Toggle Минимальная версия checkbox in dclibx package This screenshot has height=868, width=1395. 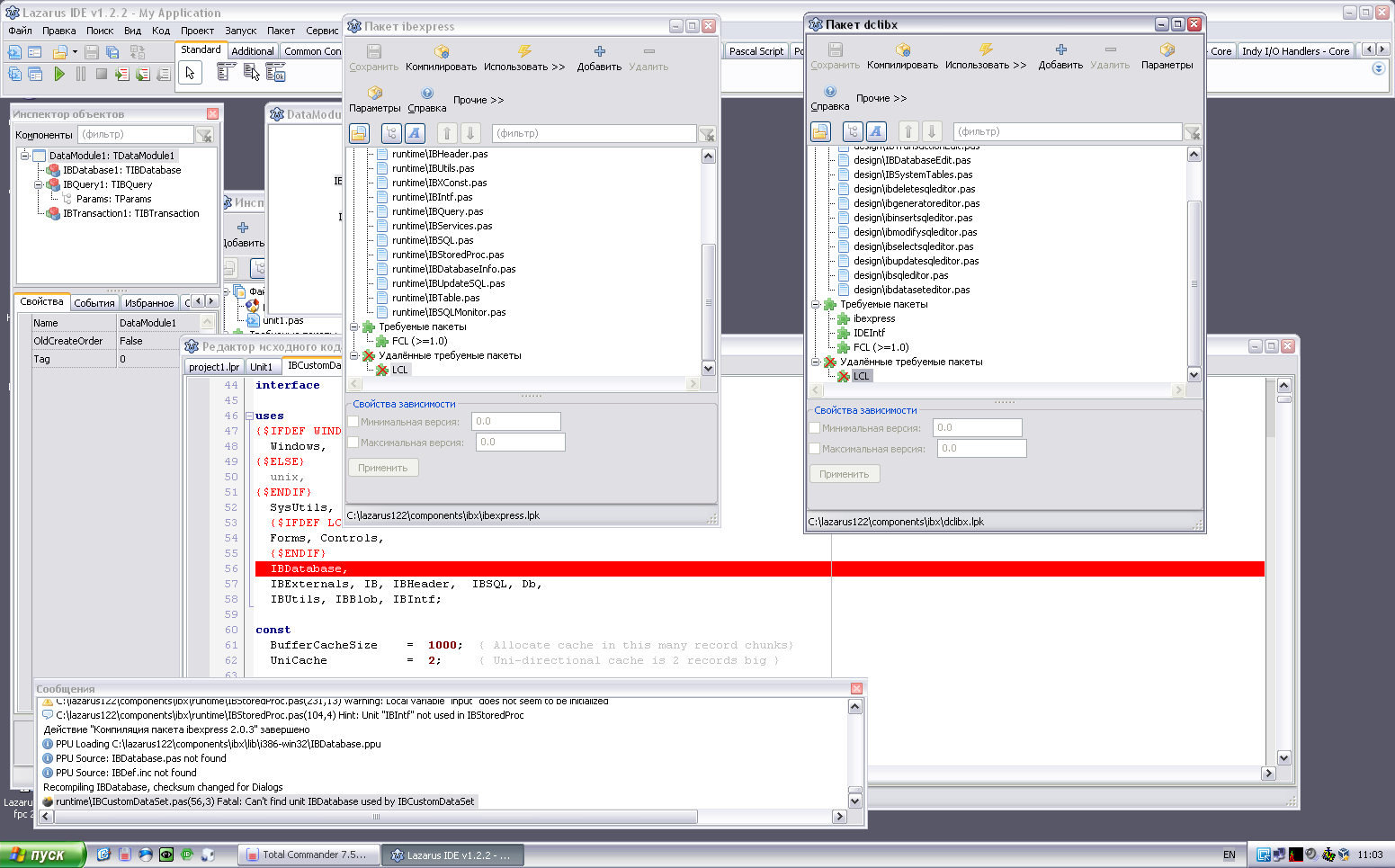point(815,427)
